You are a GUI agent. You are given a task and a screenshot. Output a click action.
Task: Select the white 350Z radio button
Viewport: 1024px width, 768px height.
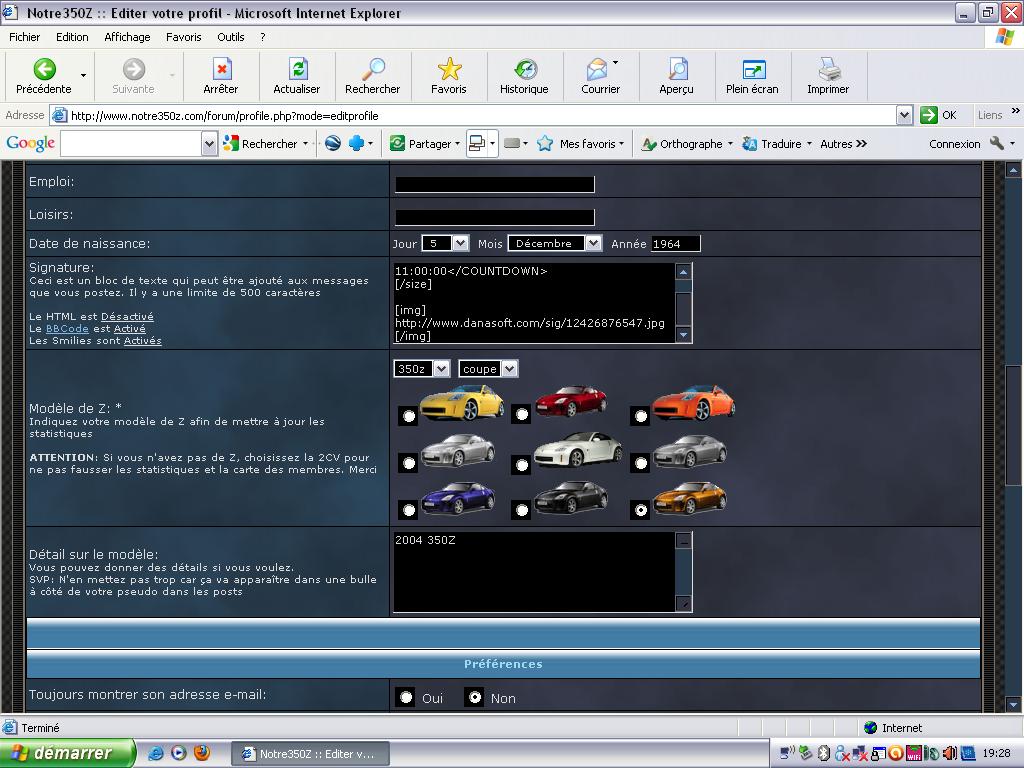pyautogui.click(x=521, y=465)
